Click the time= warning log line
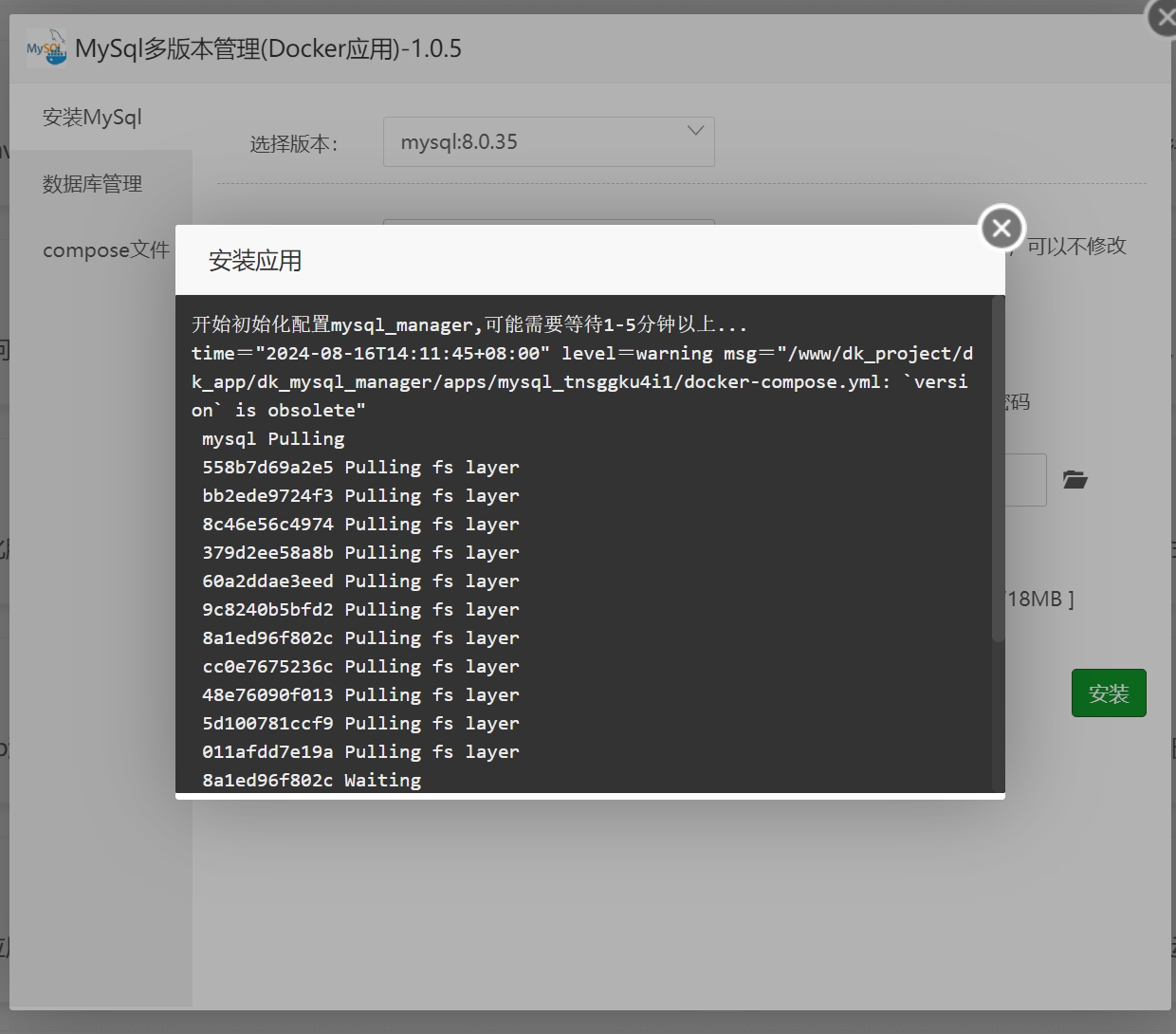 coord(582,381)
